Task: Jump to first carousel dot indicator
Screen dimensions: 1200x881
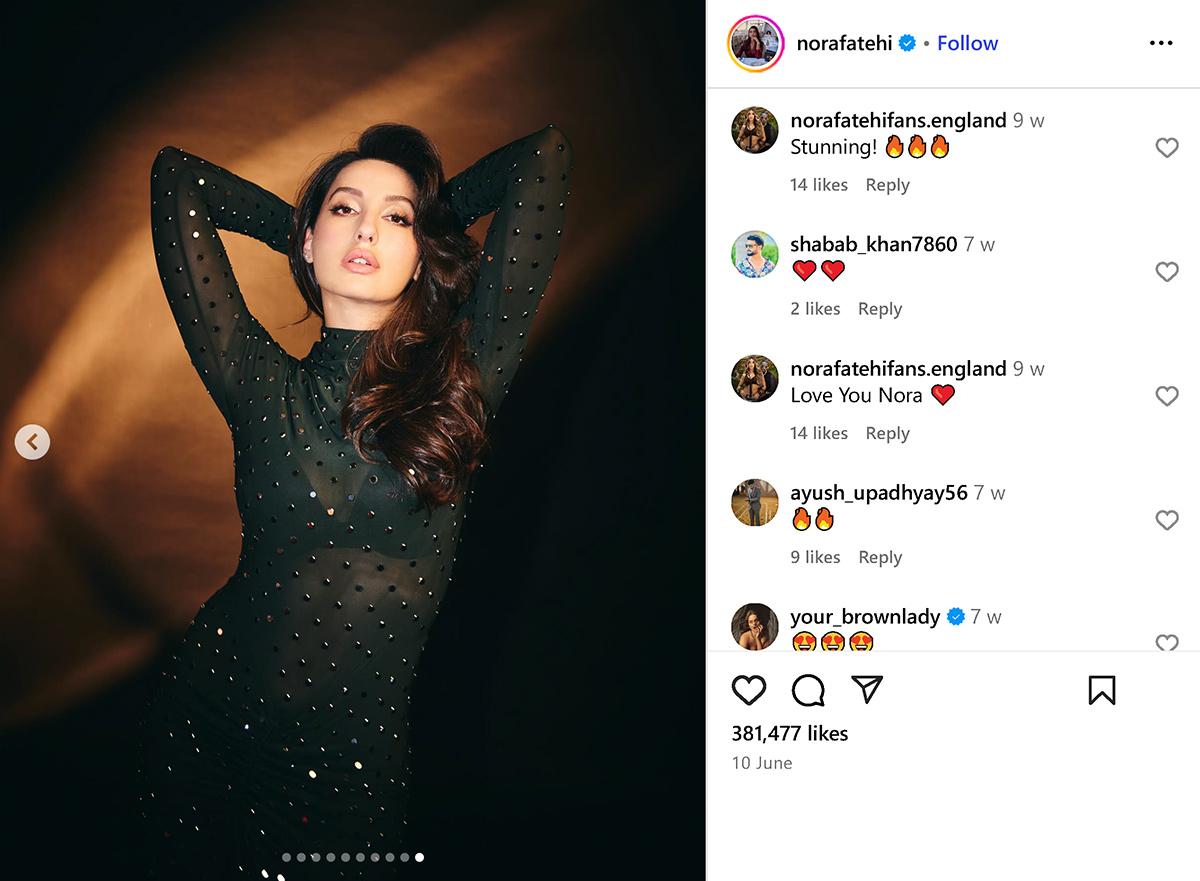Action: (287, 857)
